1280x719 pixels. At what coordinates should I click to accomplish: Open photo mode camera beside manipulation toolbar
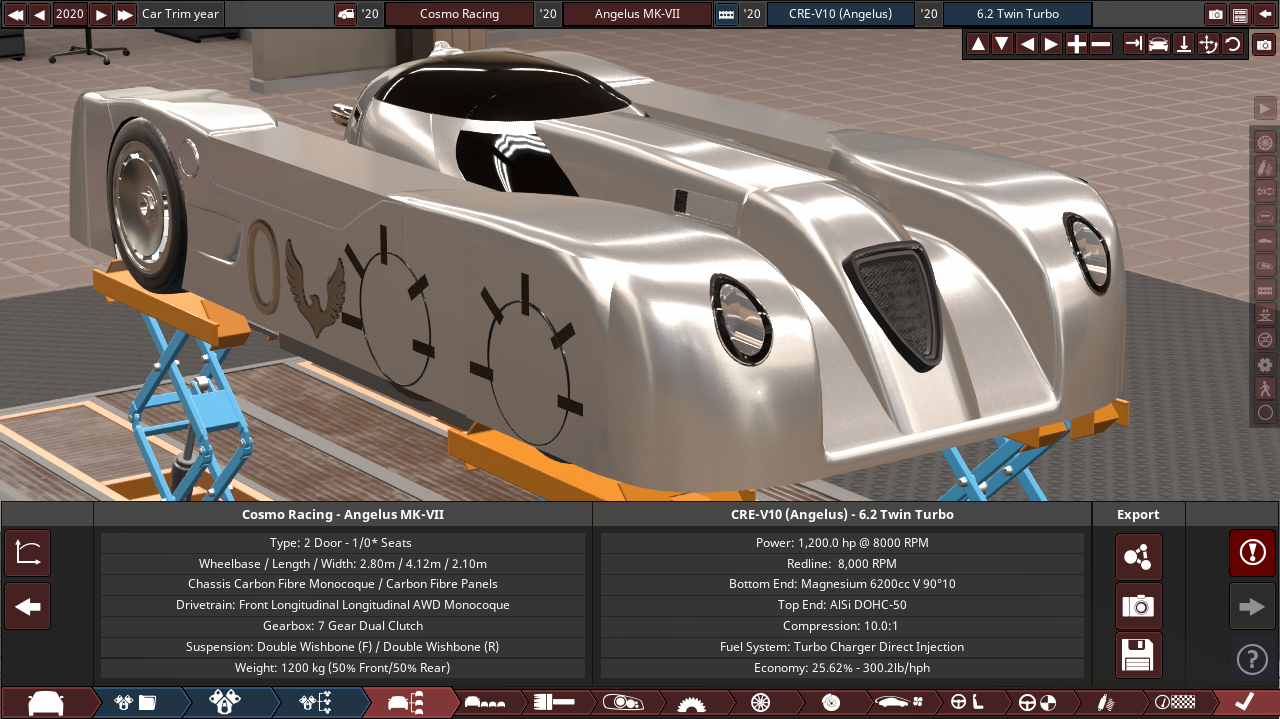pyautogui.click(x=1264, y=44)
